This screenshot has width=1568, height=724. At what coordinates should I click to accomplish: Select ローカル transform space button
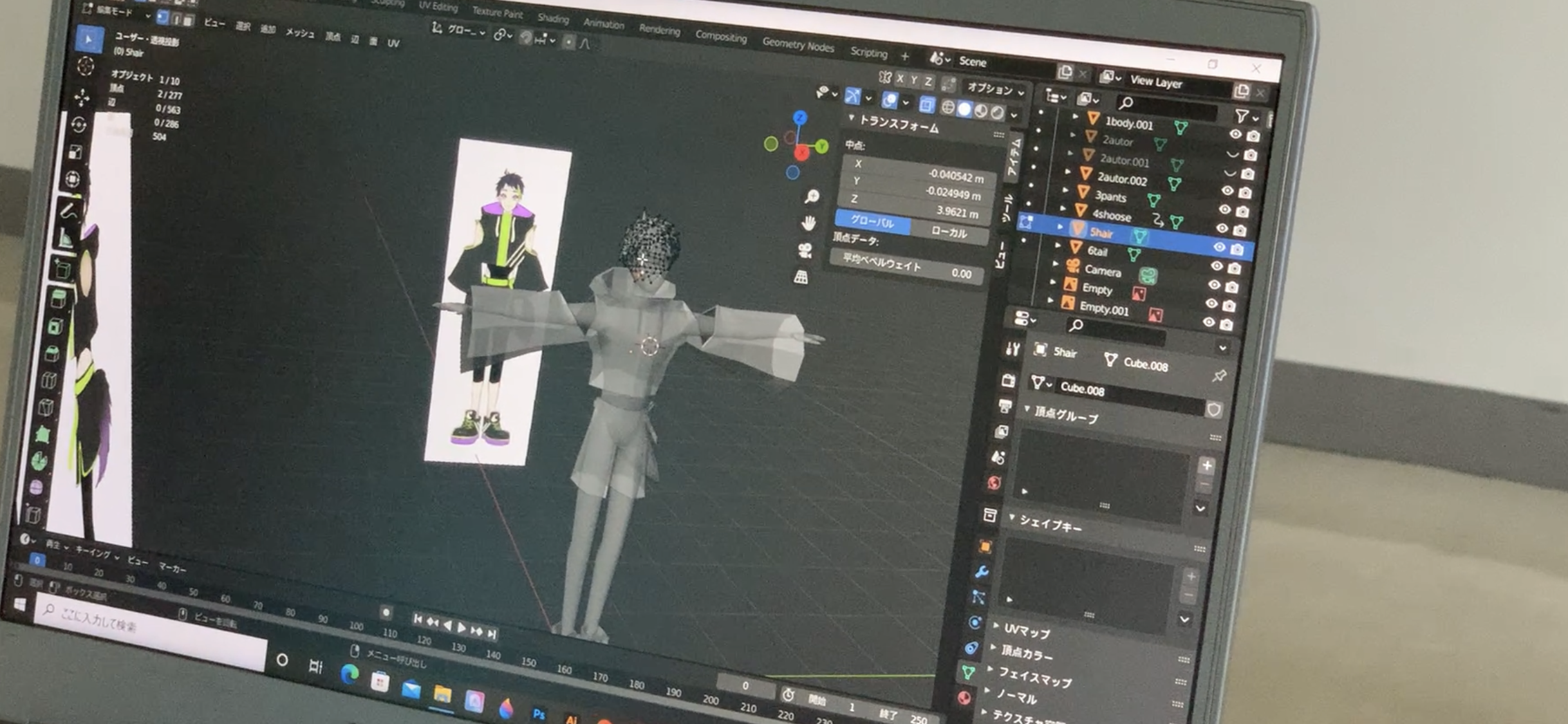click(949, 232)
